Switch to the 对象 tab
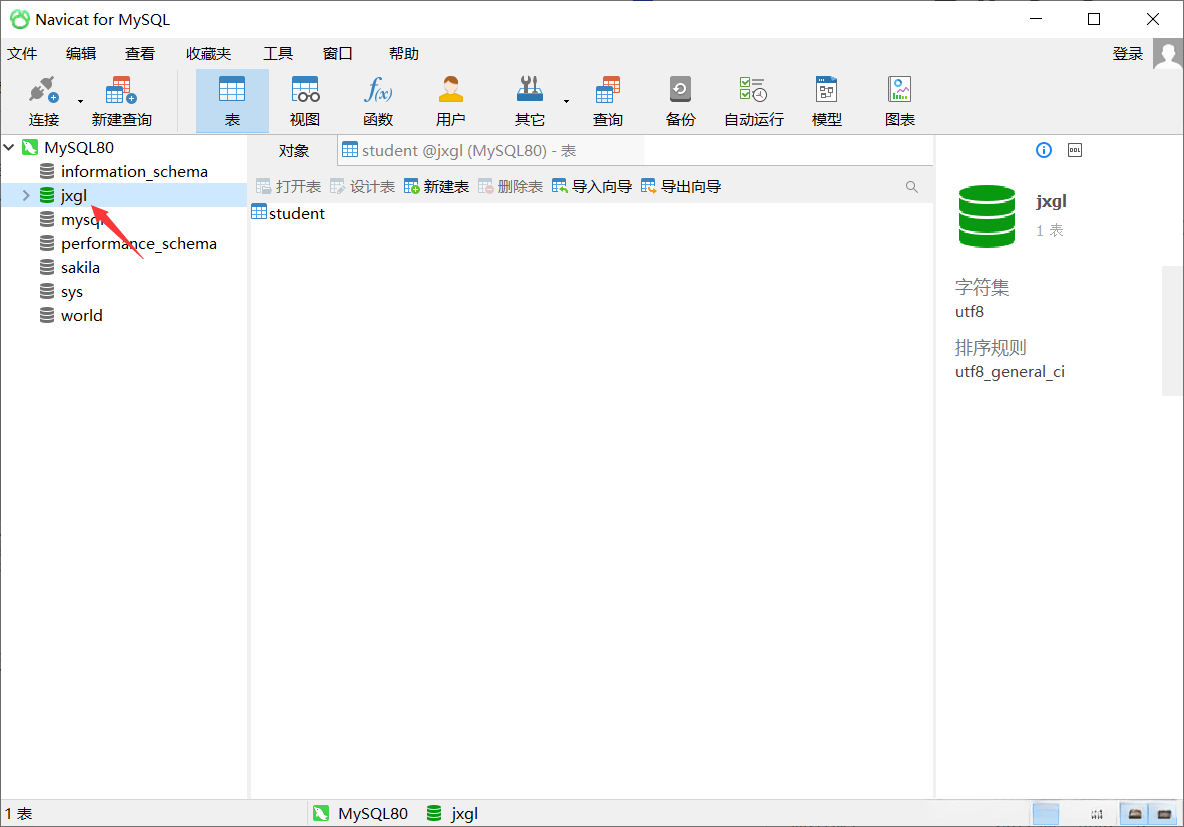The width and height of the screenshot is (1184, 827). tap(293, 150)
